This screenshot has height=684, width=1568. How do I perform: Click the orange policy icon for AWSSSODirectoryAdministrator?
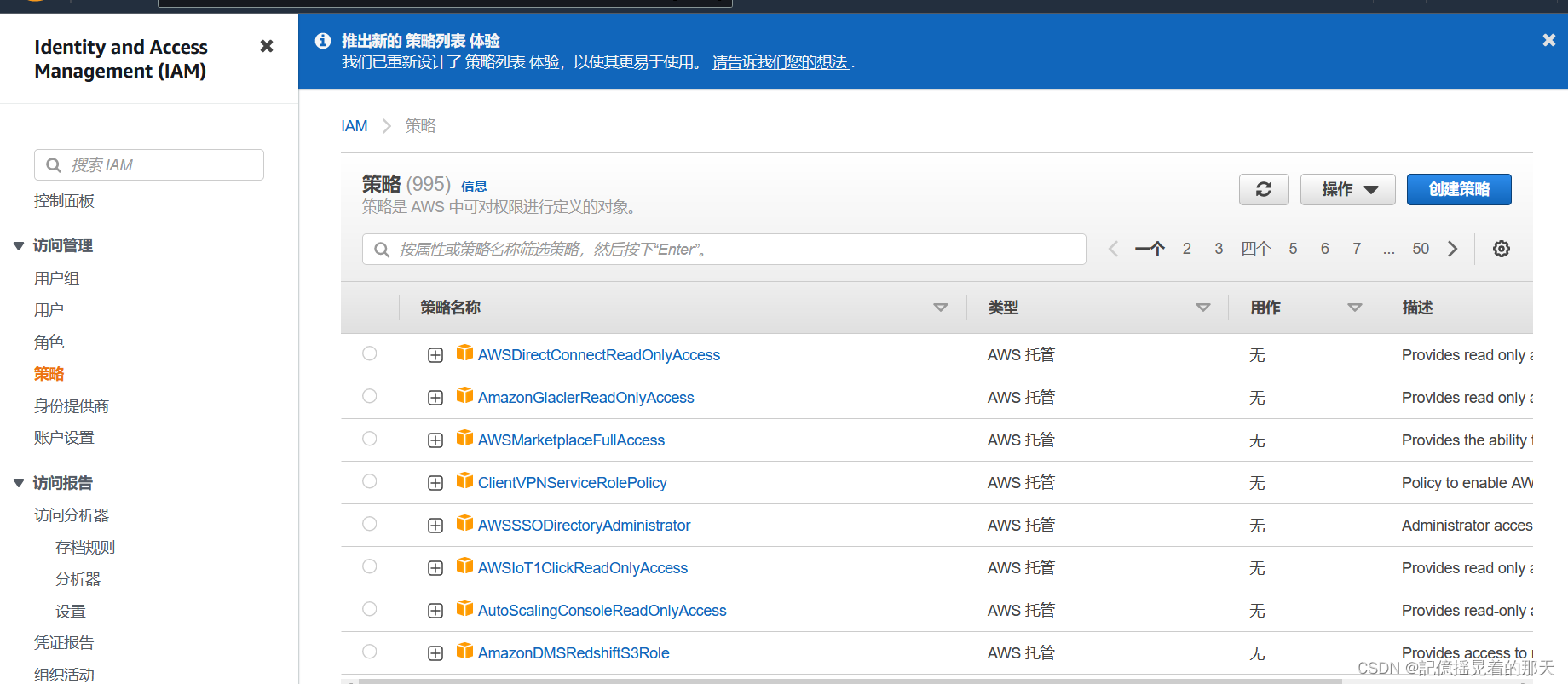tap(464, 523)
